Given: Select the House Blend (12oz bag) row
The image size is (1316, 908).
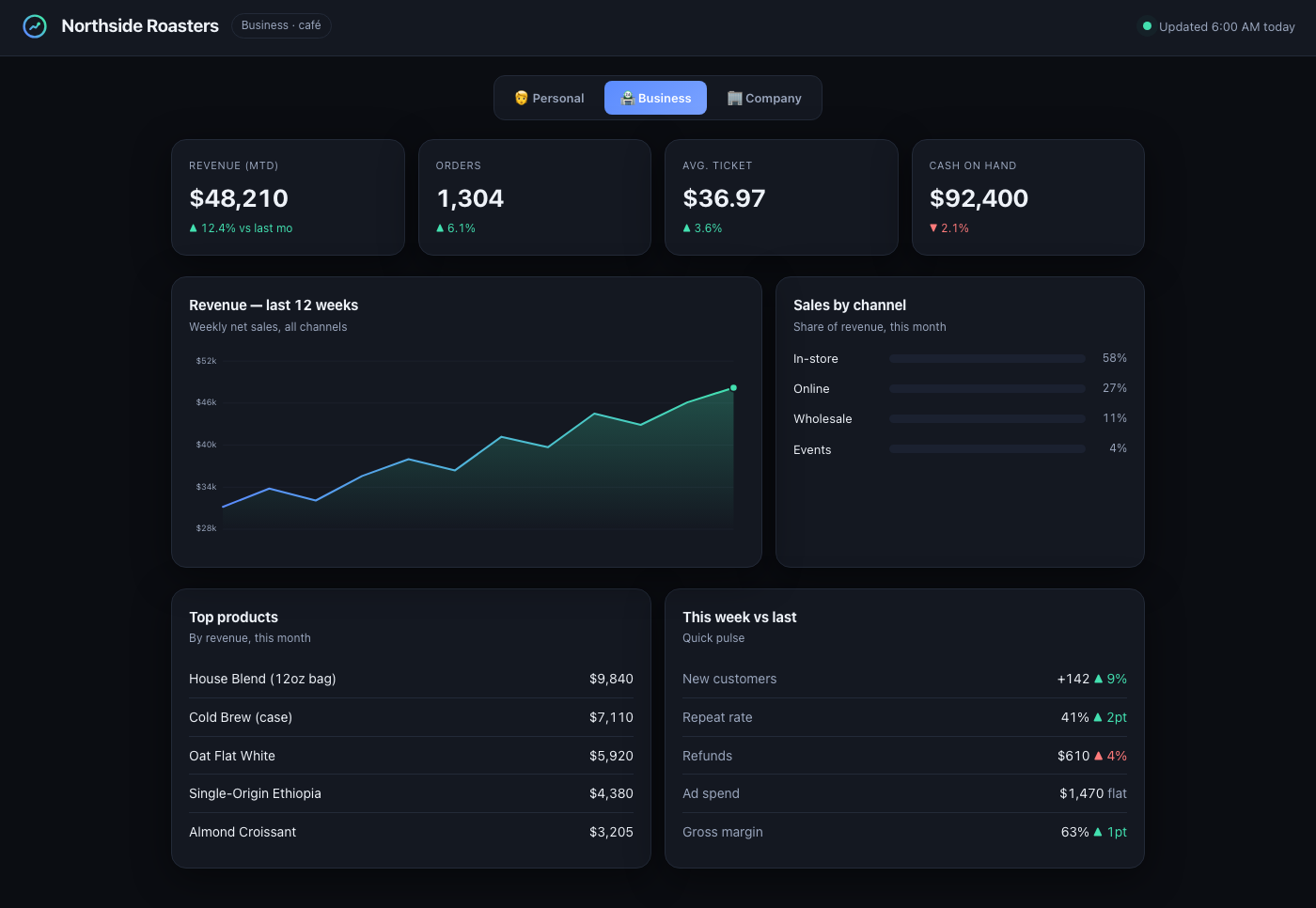Looking at the screenshot, I should pos(411,679).
